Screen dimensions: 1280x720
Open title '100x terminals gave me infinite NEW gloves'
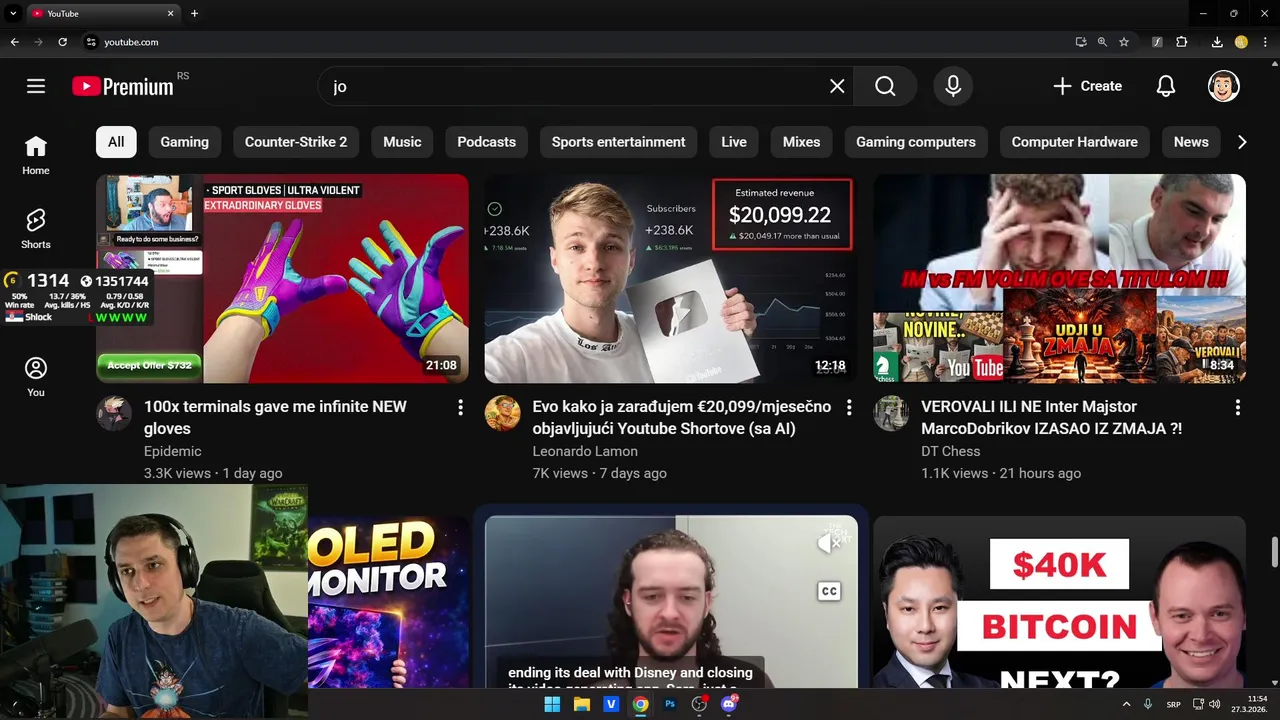(x=275, y=418)
